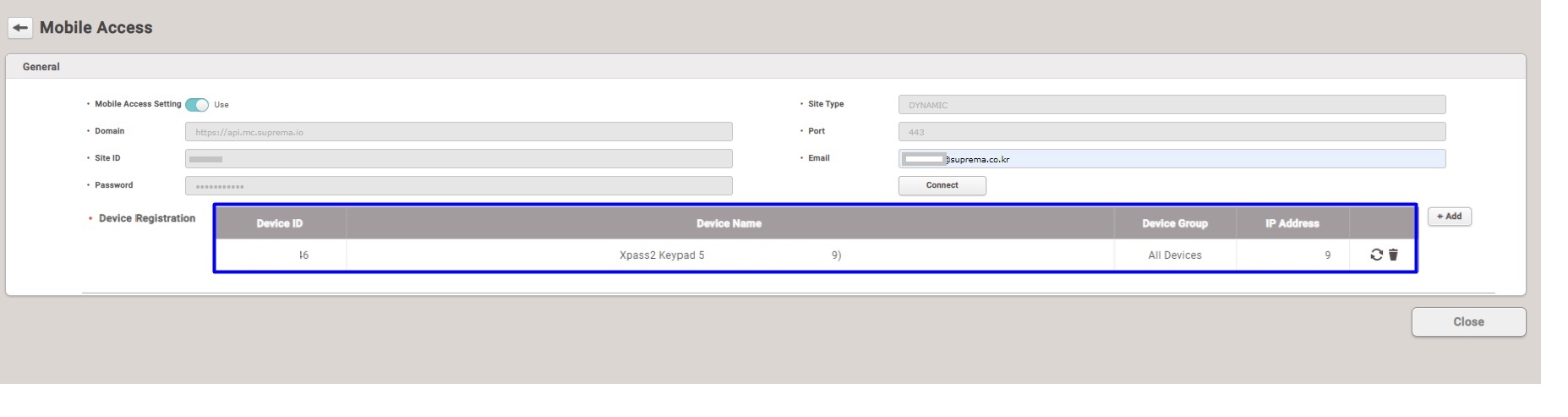The width and height of the screenshot is (1568, 417).
Task: Click the IP Address column header
Action: (x=1292, y=223)
